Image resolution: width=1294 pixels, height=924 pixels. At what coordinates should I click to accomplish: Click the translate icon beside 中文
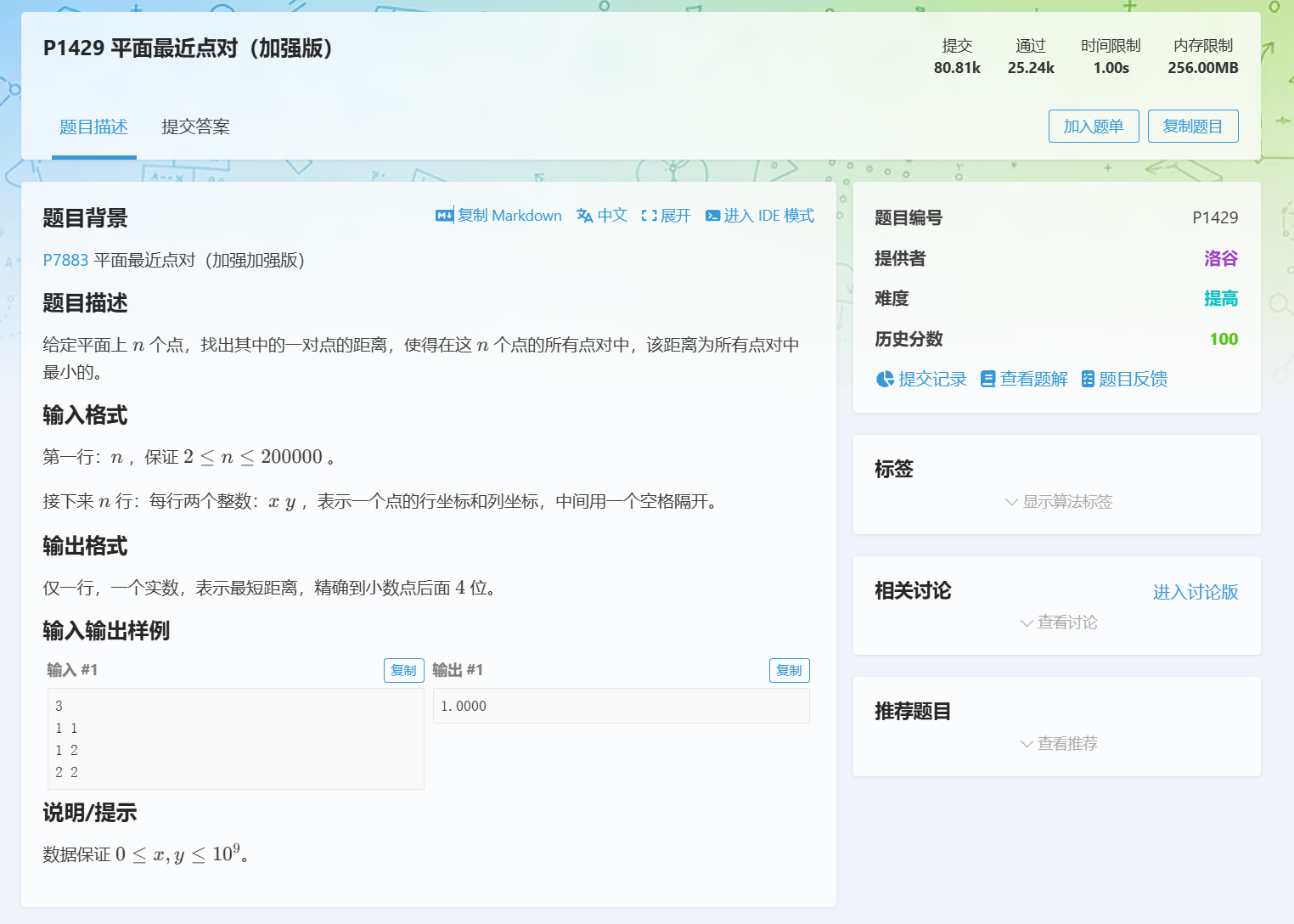584,216
